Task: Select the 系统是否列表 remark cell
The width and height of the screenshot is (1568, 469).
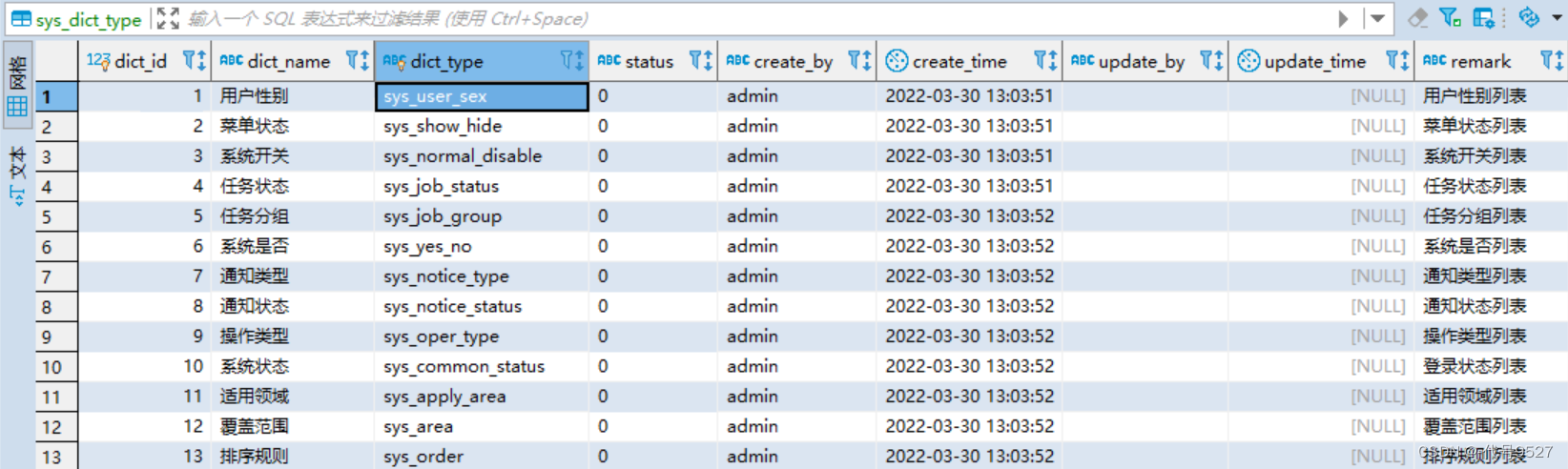Action: pos(1491,246)
